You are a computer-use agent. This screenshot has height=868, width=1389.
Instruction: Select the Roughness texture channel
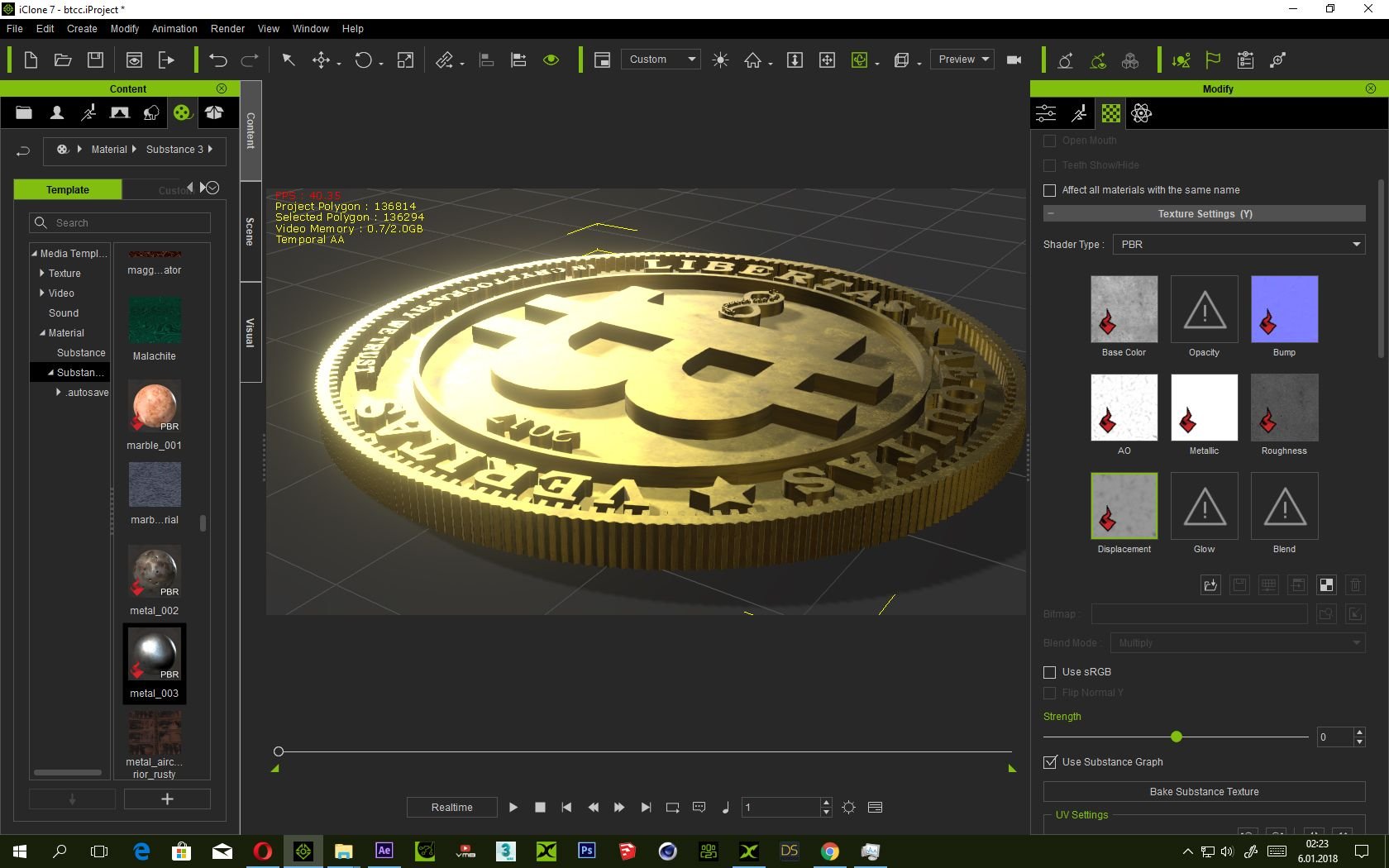coord(1284,408)
